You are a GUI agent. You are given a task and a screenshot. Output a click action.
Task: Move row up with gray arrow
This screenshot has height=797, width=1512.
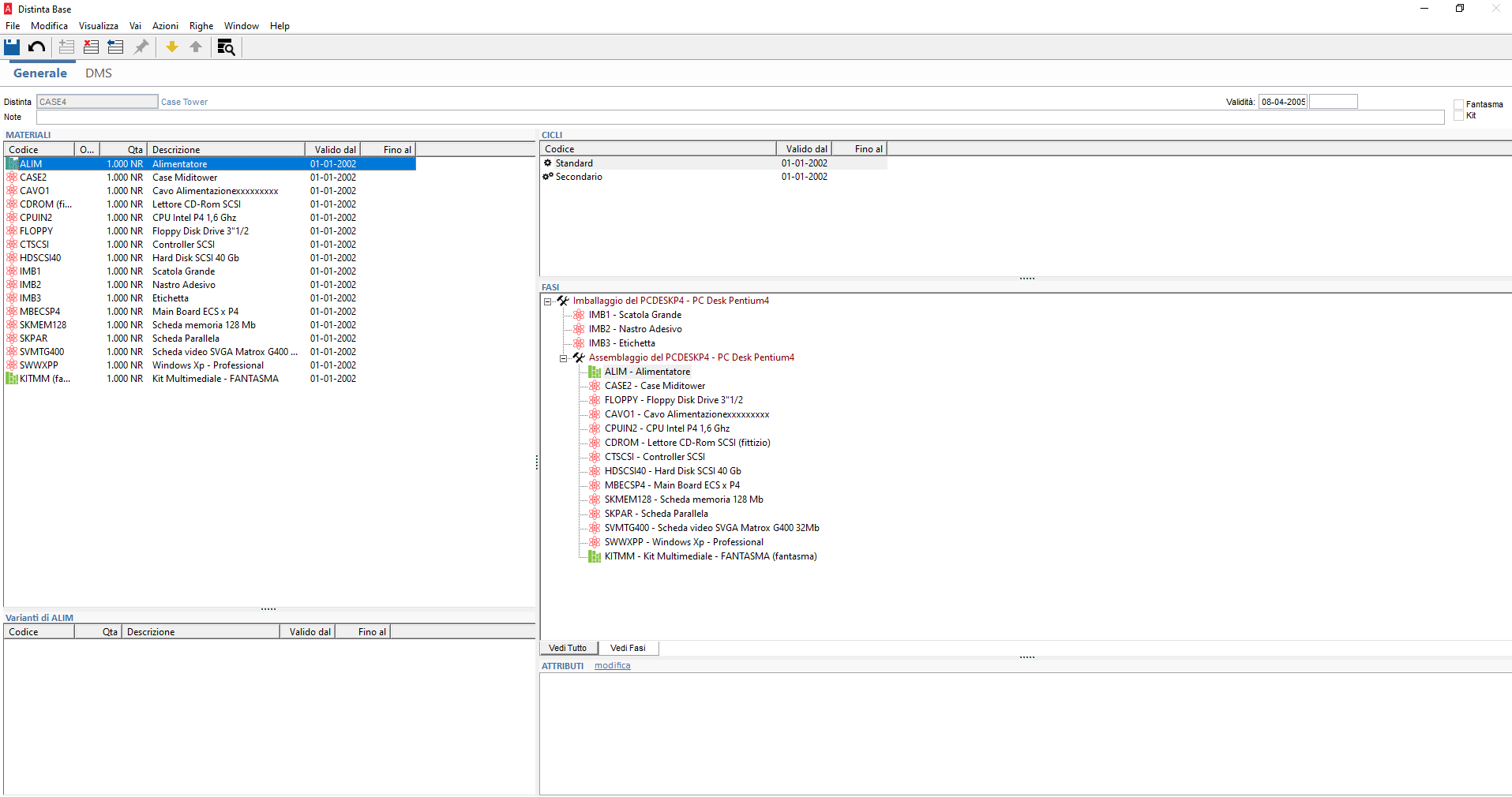pos(196,47)
